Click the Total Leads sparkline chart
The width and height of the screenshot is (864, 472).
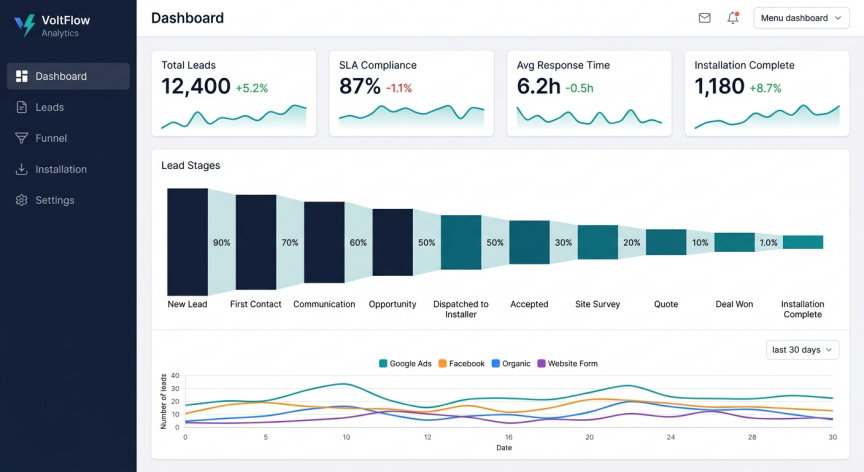[x=234, y=117]
